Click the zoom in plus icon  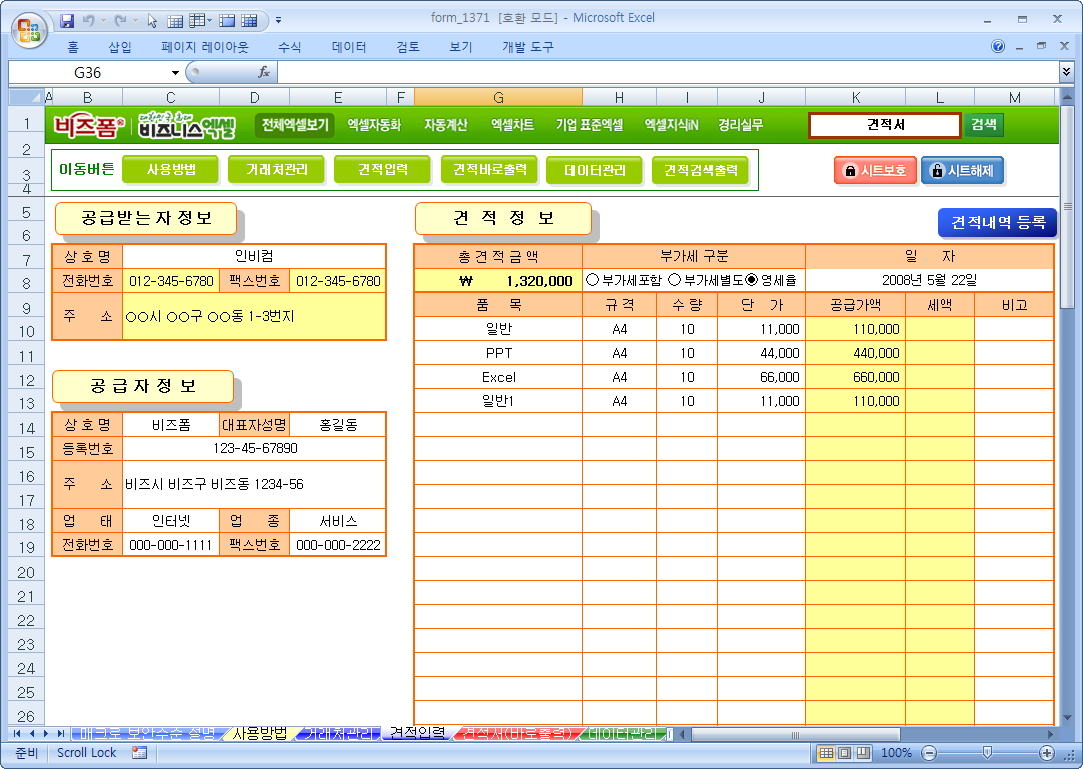(x=1047, y=753)
